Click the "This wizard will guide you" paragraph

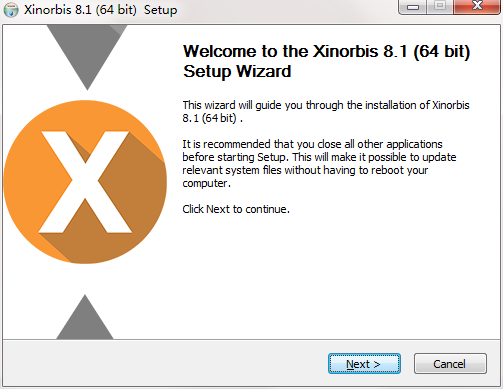[326, 111]
